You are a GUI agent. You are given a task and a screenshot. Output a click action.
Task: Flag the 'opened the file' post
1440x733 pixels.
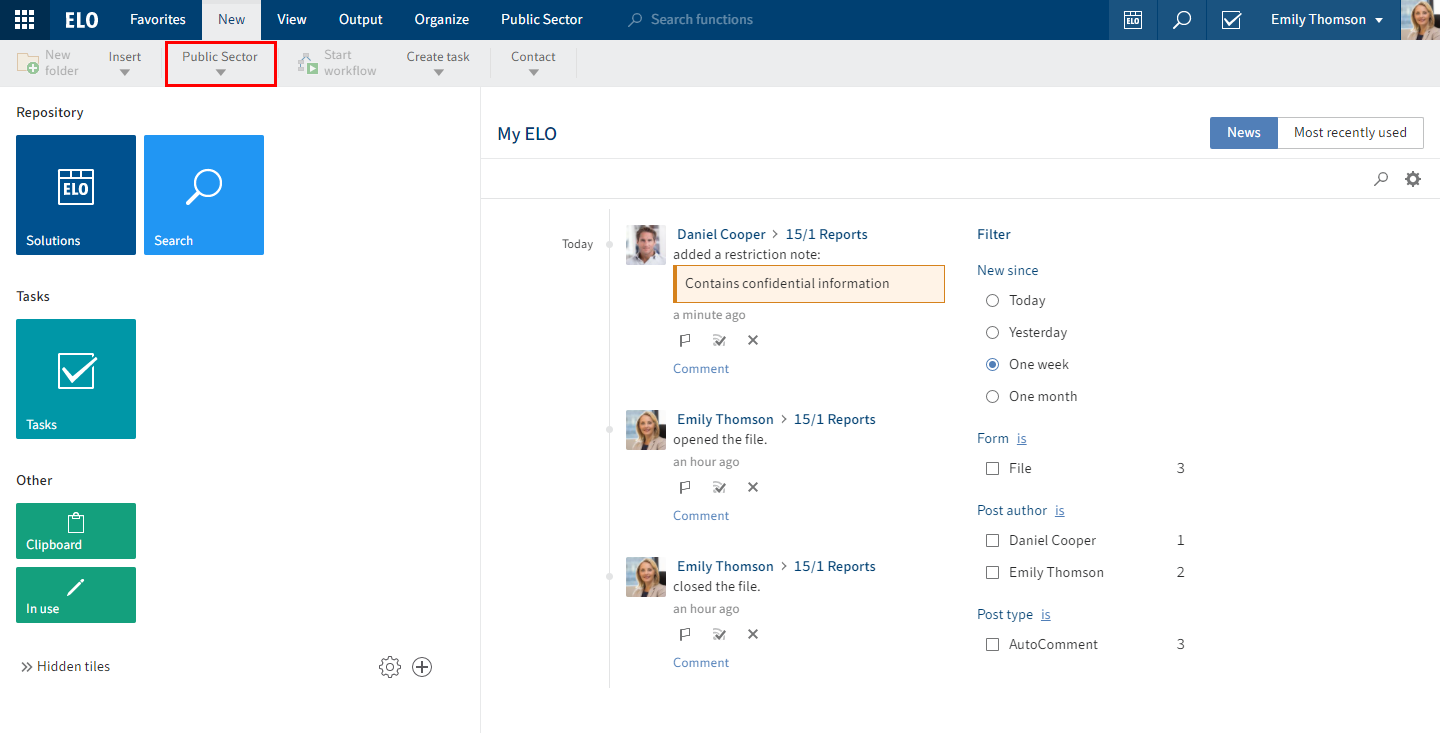(685, 488)
